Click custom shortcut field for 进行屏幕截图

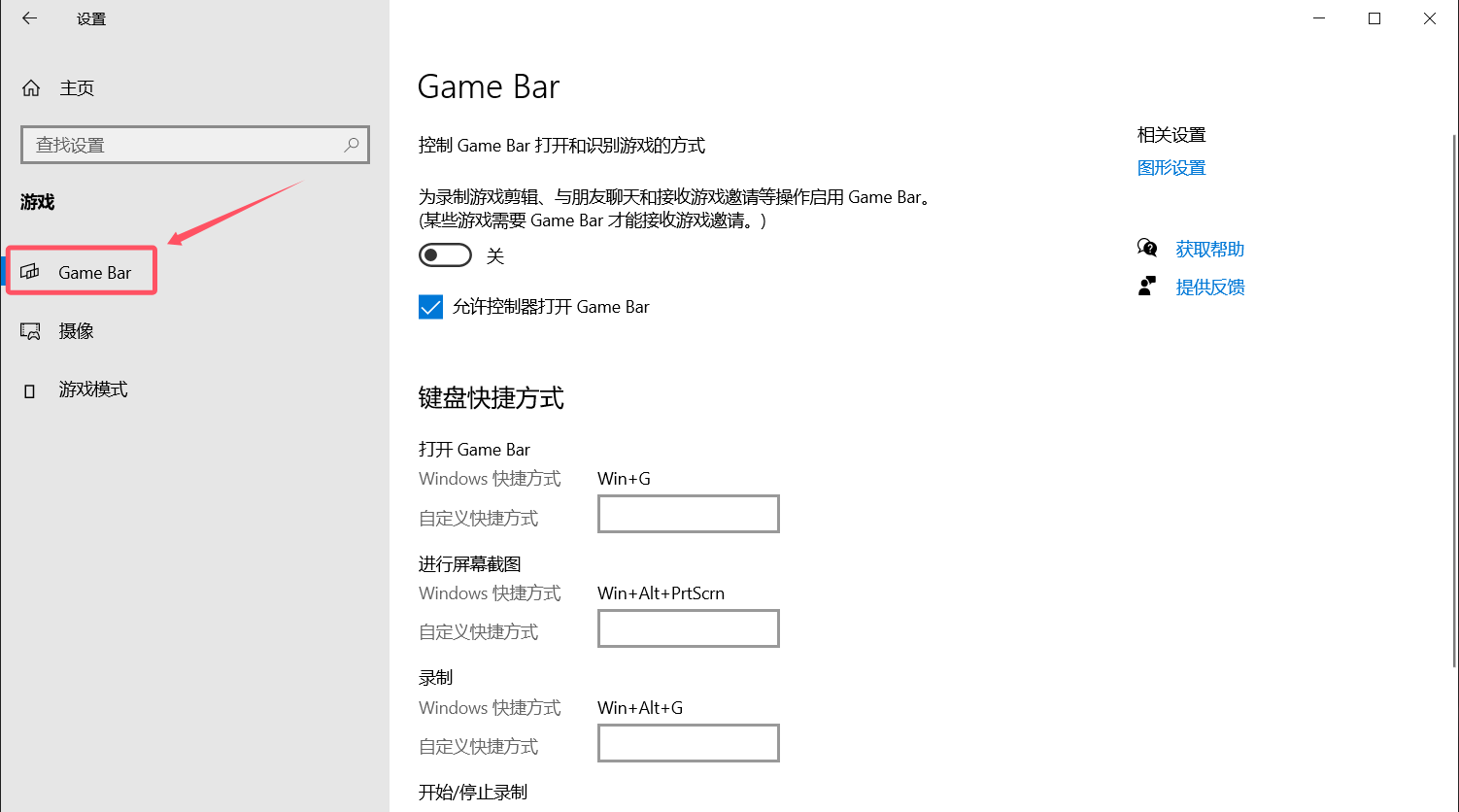[x=689, y=628]
